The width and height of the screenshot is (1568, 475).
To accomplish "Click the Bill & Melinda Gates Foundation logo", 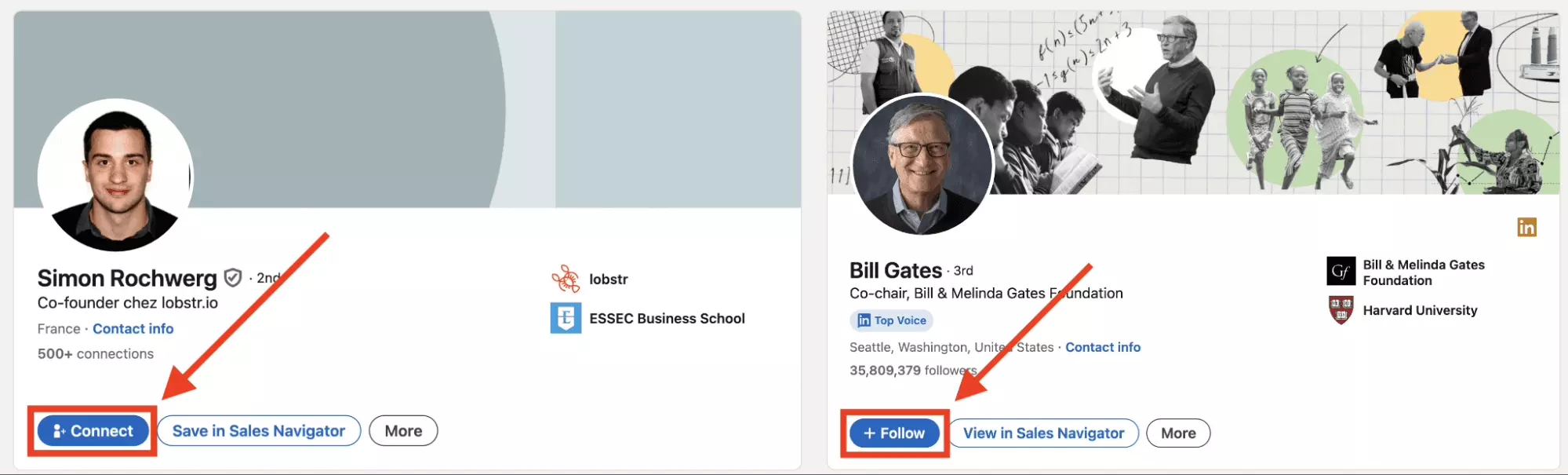I will tap(1341, 272).
